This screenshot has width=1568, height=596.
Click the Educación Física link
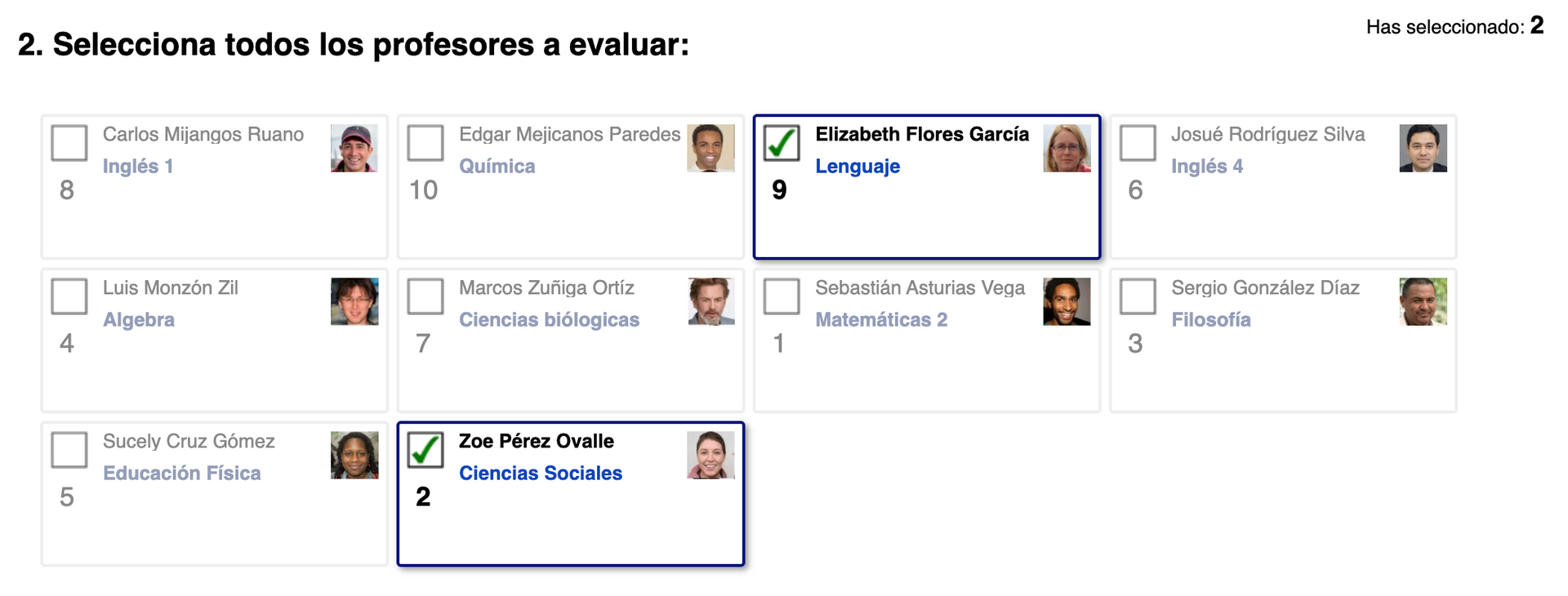(182, 474)
